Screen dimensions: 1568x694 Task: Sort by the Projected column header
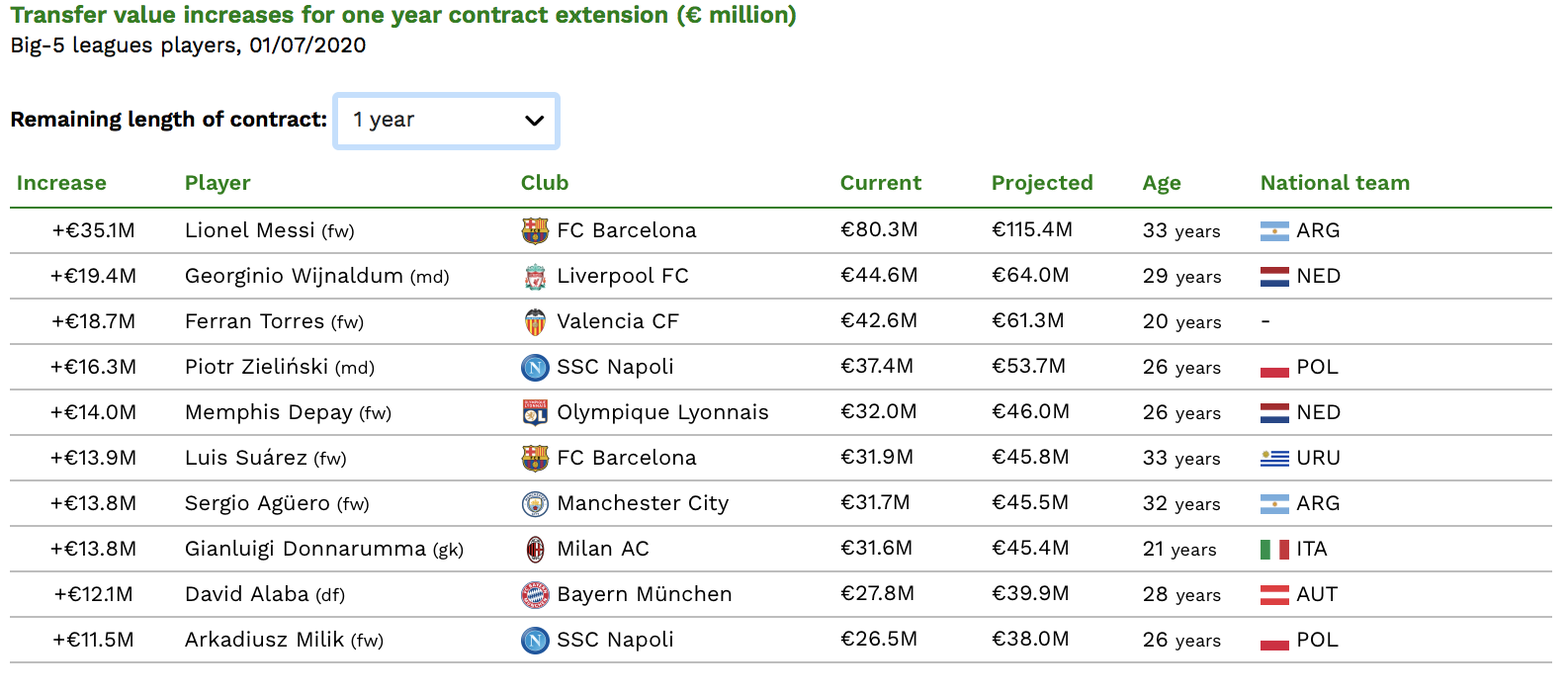(x=1042, y=183)
